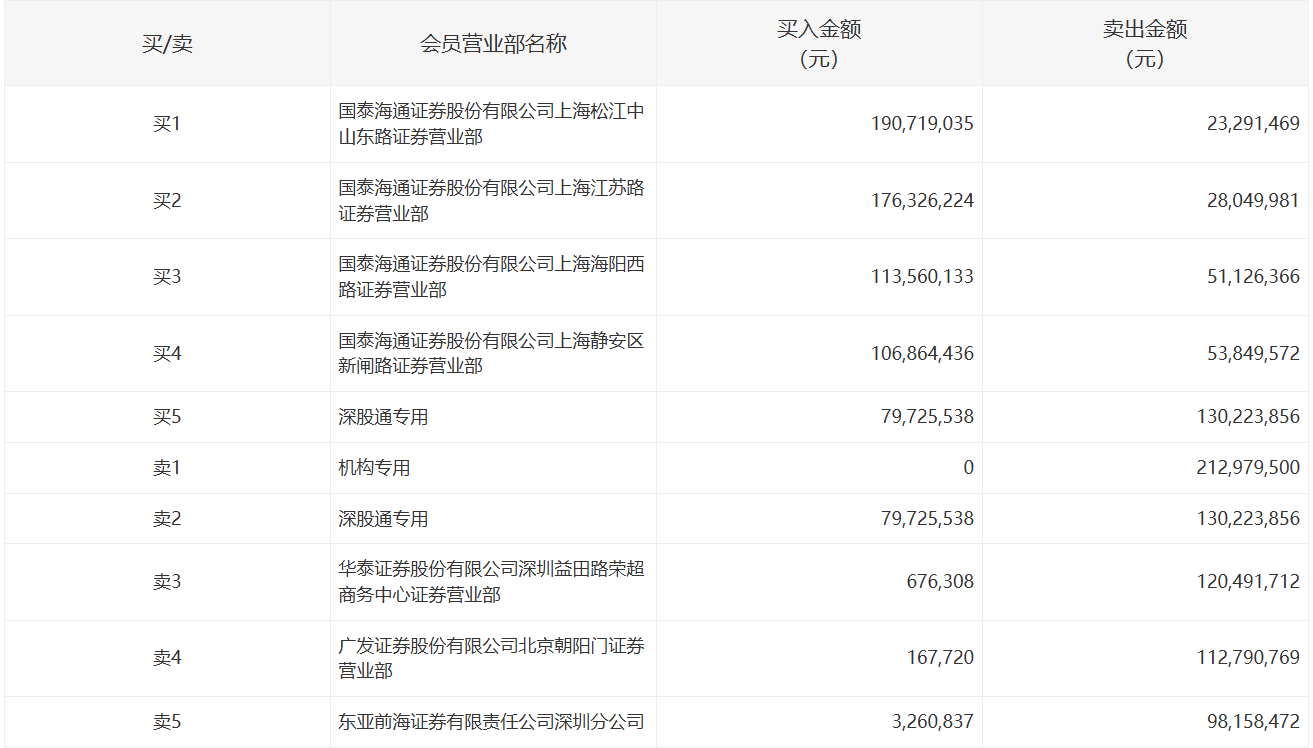The image size is (1313, 748).
Task: Select the 买5 row label
Action: coord(167,417)
